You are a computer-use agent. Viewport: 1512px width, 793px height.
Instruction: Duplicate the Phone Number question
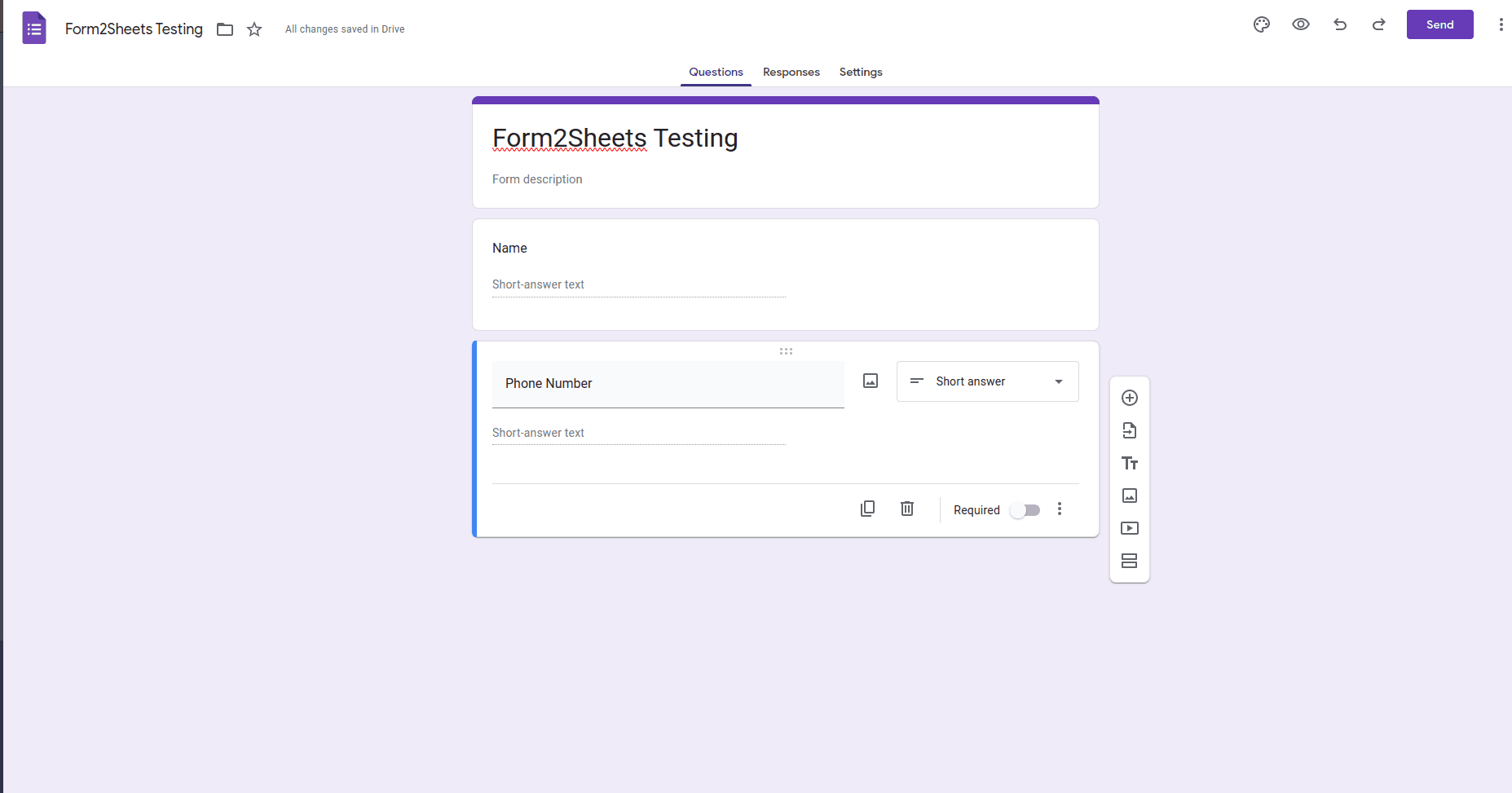868,509
